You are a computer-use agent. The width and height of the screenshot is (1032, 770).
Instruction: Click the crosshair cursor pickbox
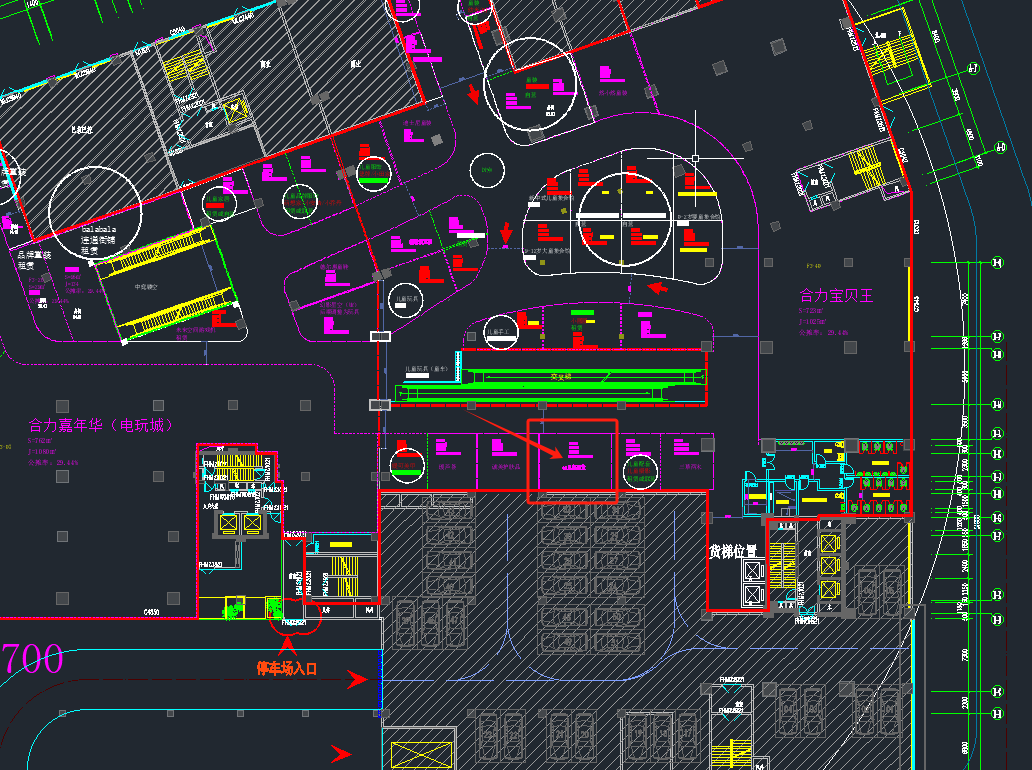tap(695, 158)
